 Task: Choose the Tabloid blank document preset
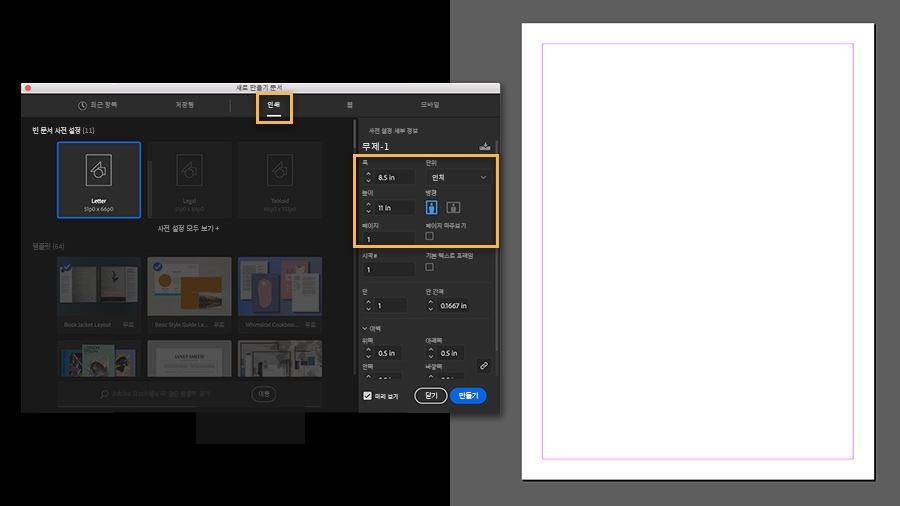280,180
